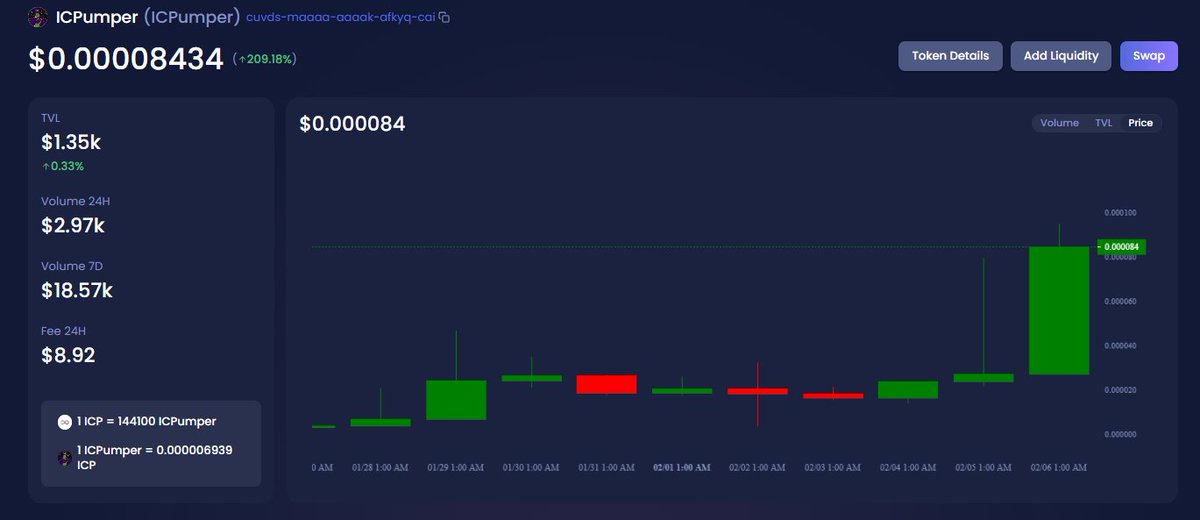Open Token Details
The height and width of the screenshot is (520, 1200).
pyautogui.click(x=950, y=56)
